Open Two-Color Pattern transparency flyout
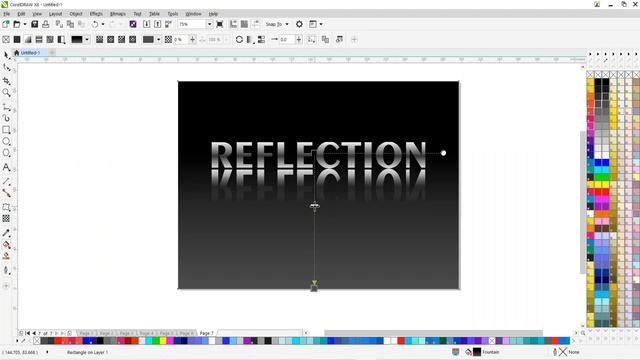The height and width of the screenshot is (360, 640). (61, 40)
